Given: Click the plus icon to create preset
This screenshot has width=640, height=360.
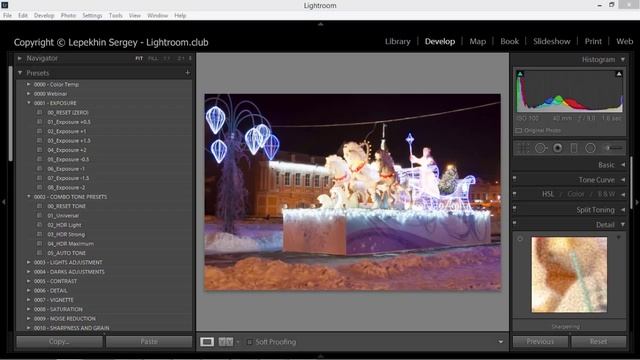Looking at the screenshot, I should [187, 73].
